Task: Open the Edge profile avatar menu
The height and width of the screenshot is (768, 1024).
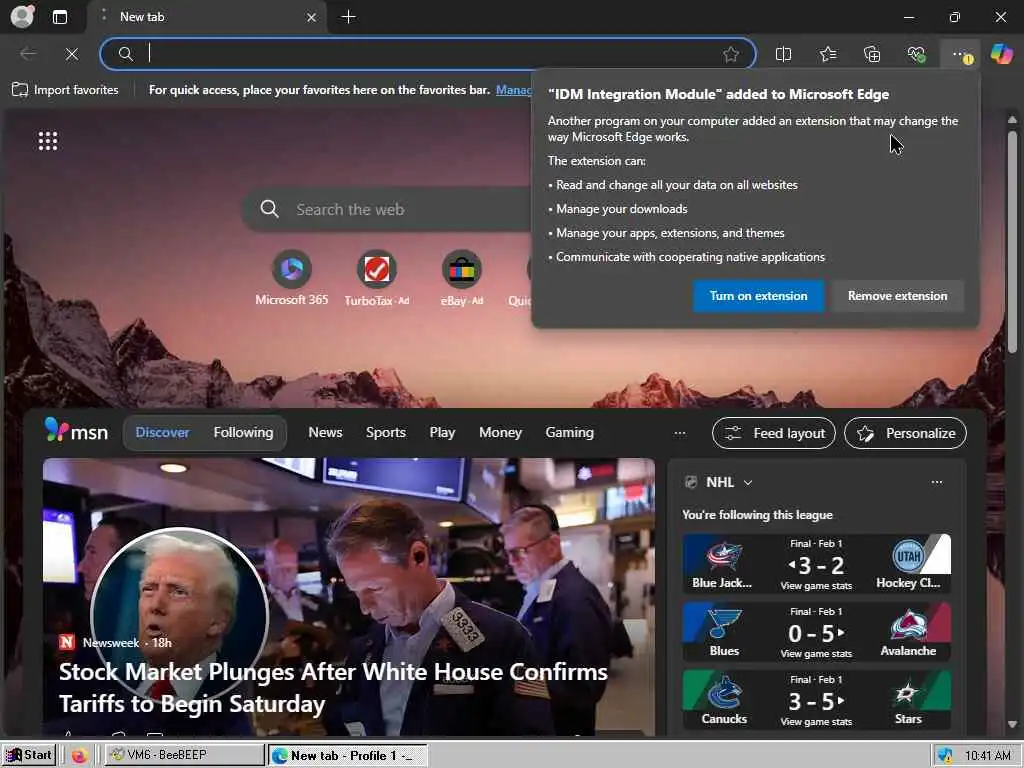Action: [x=23, y=16]
